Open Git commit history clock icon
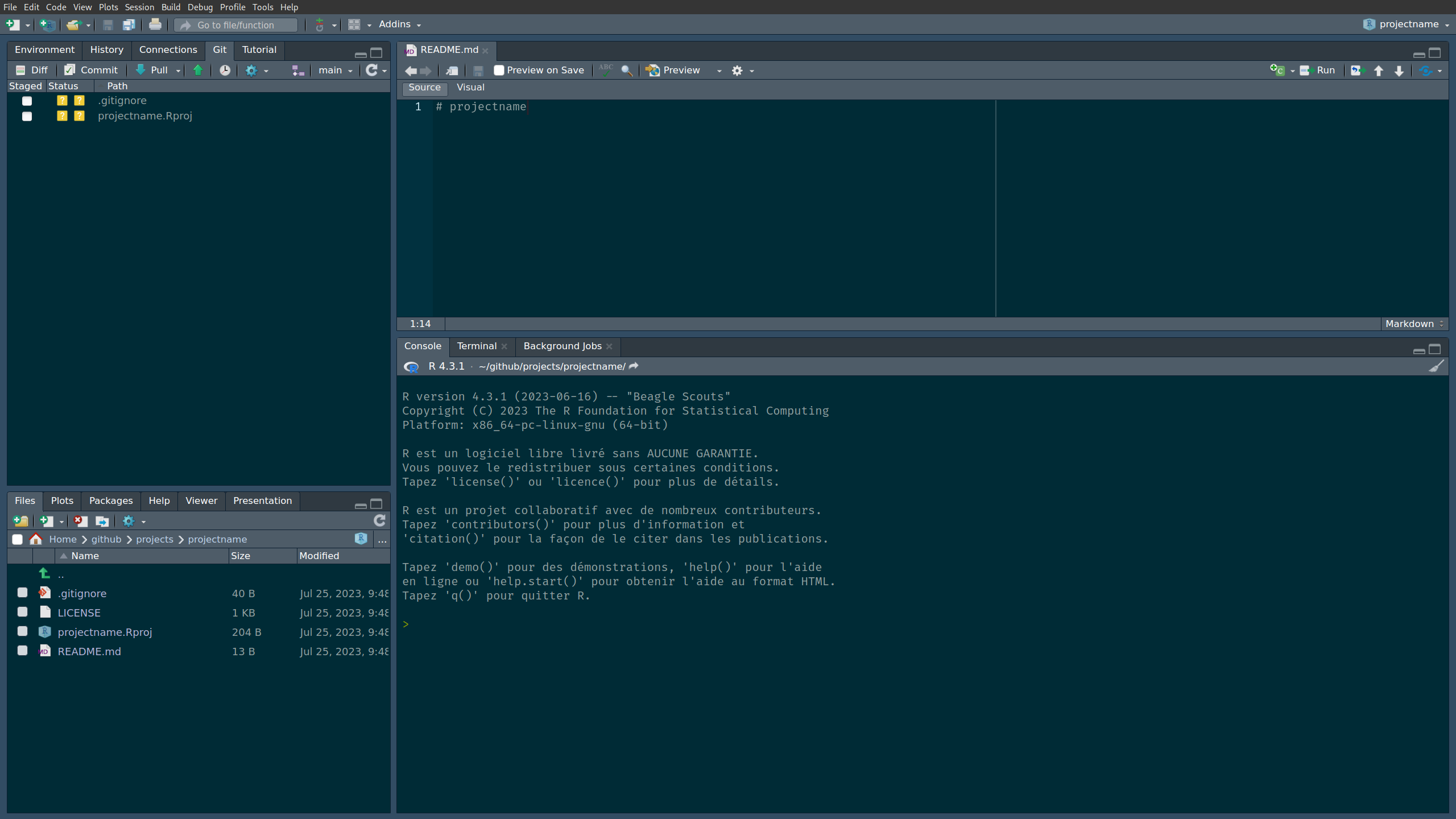Screen dimensions: 1456x819 (x=225, y=70)
